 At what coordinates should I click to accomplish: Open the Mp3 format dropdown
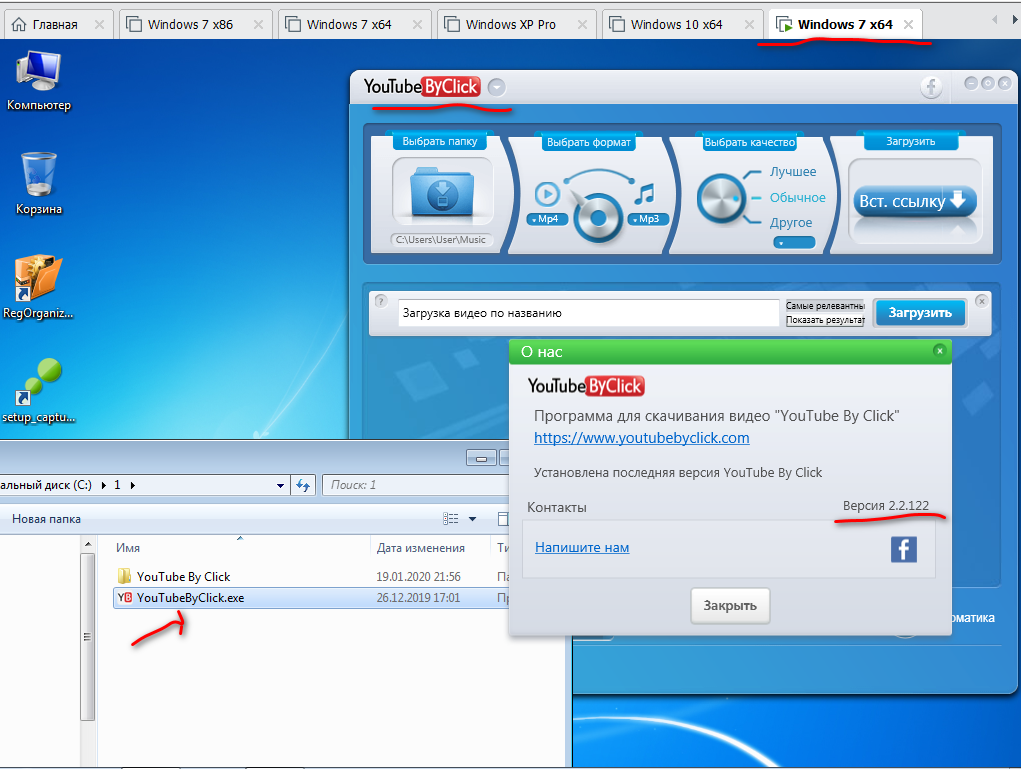pos(647,219)
